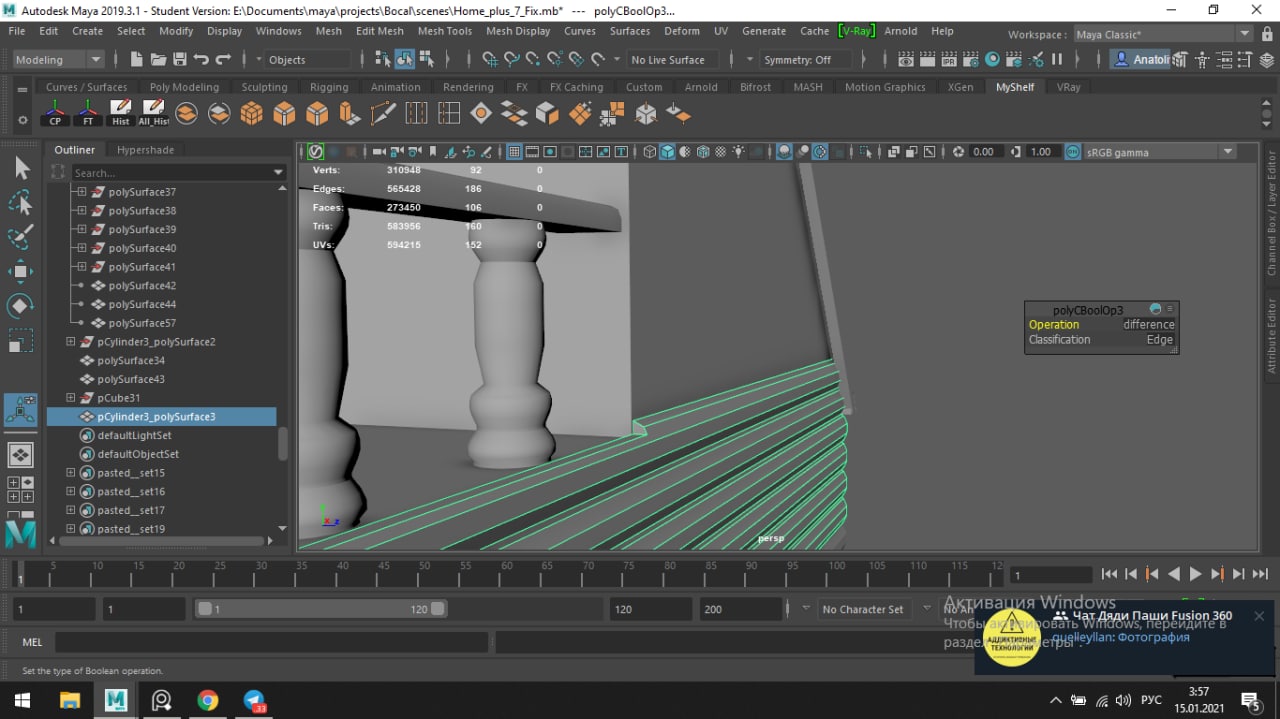
Task: Toggle wireframe shading in viewport toolbar
Action: [x=650, y=152]
